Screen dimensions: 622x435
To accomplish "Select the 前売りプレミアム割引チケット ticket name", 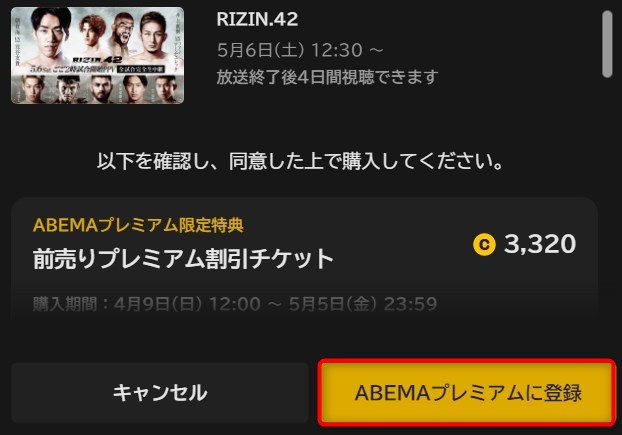I will point(183,259).
